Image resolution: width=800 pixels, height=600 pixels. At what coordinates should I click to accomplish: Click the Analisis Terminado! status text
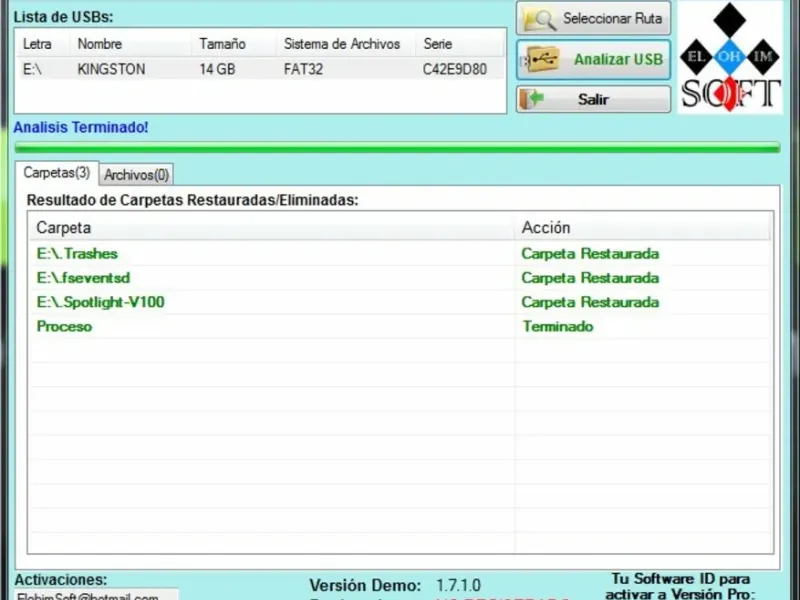click(x=81, y=127)
